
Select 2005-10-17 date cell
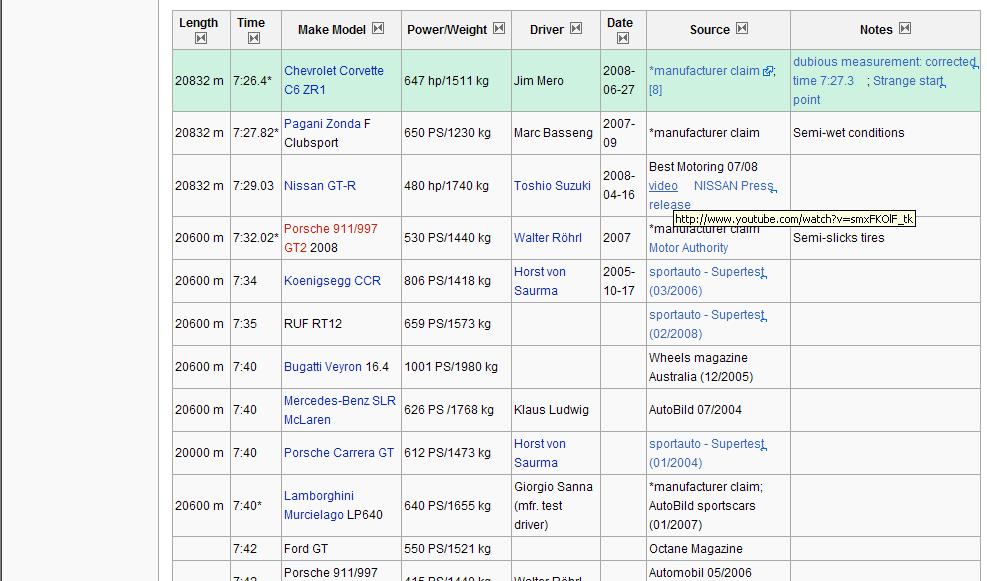623,281
